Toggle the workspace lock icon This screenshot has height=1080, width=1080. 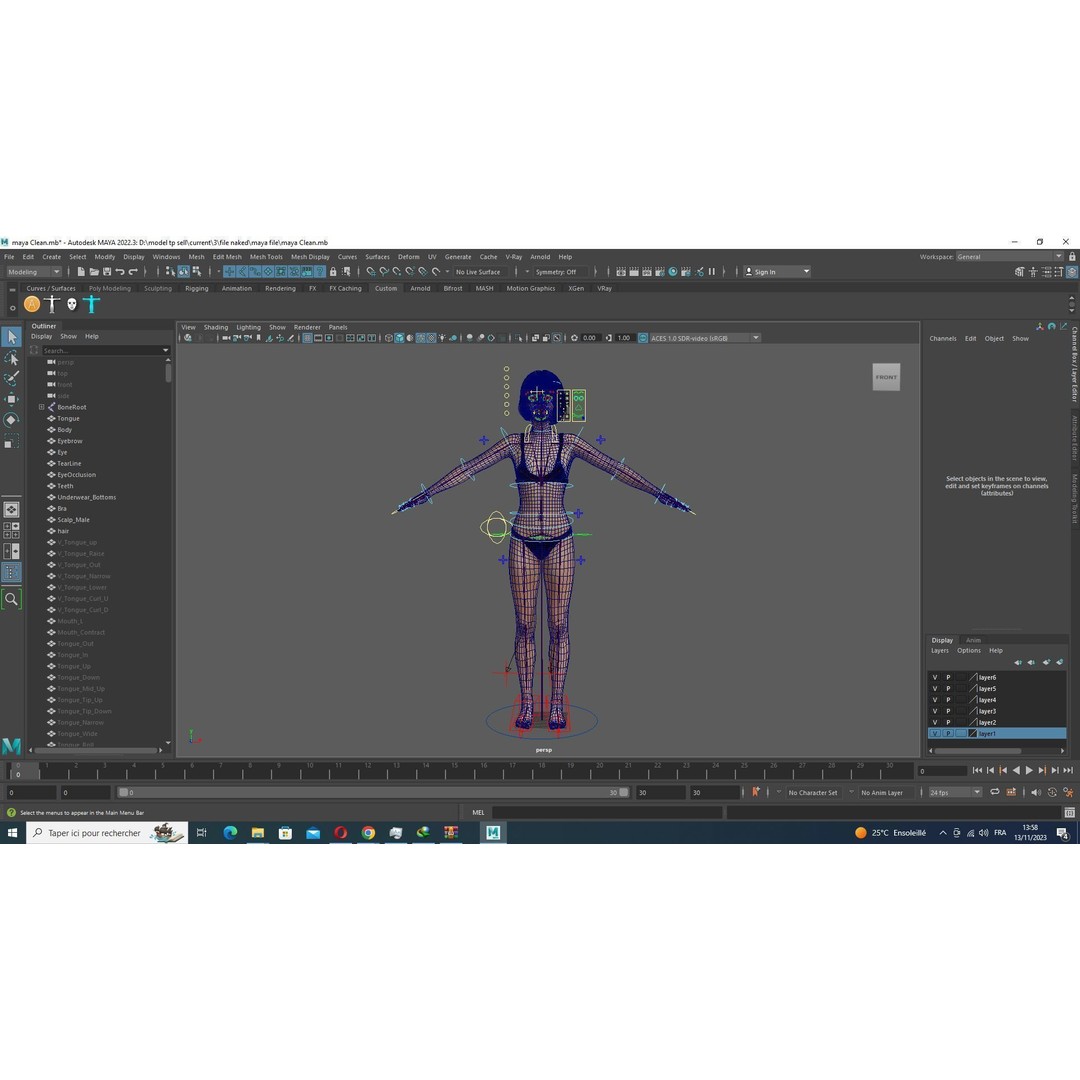pyautogui.click(x=1072, y=256)
